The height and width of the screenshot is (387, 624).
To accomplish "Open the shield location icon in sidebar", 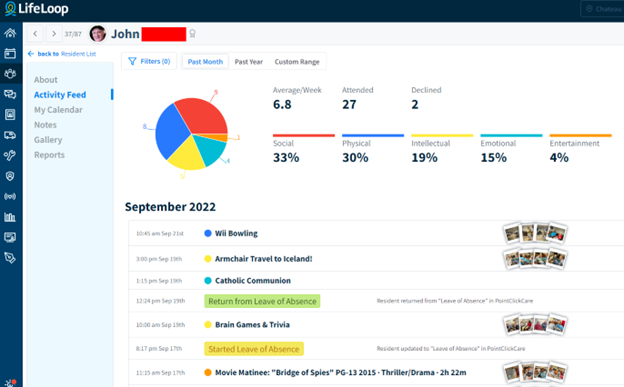I will (10, 176).
